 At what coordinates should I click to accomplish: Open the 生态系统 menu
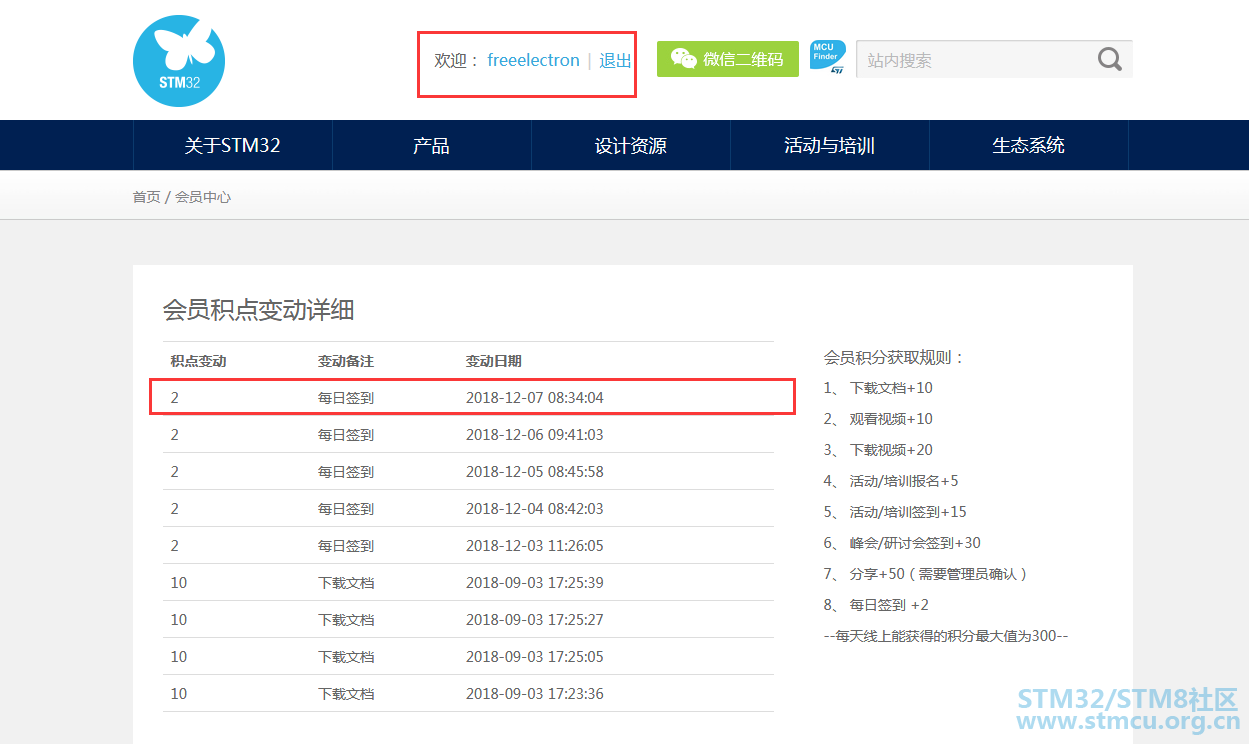tap(1028, 145)
